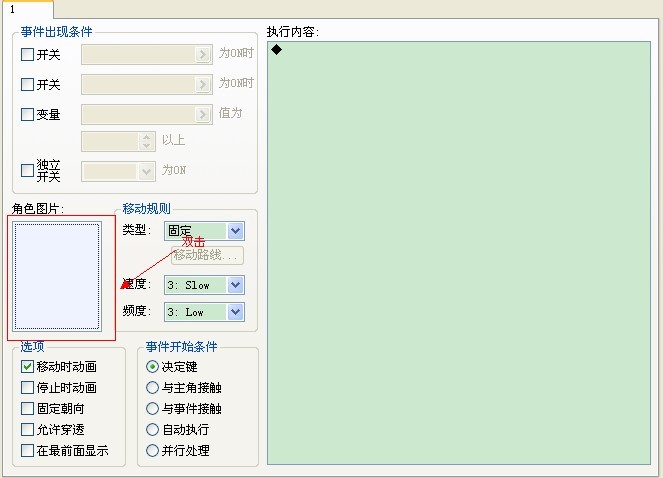Check the 固定朝向 option
The width and height of the screenshot is (663, 478).
tap(27, 409)
